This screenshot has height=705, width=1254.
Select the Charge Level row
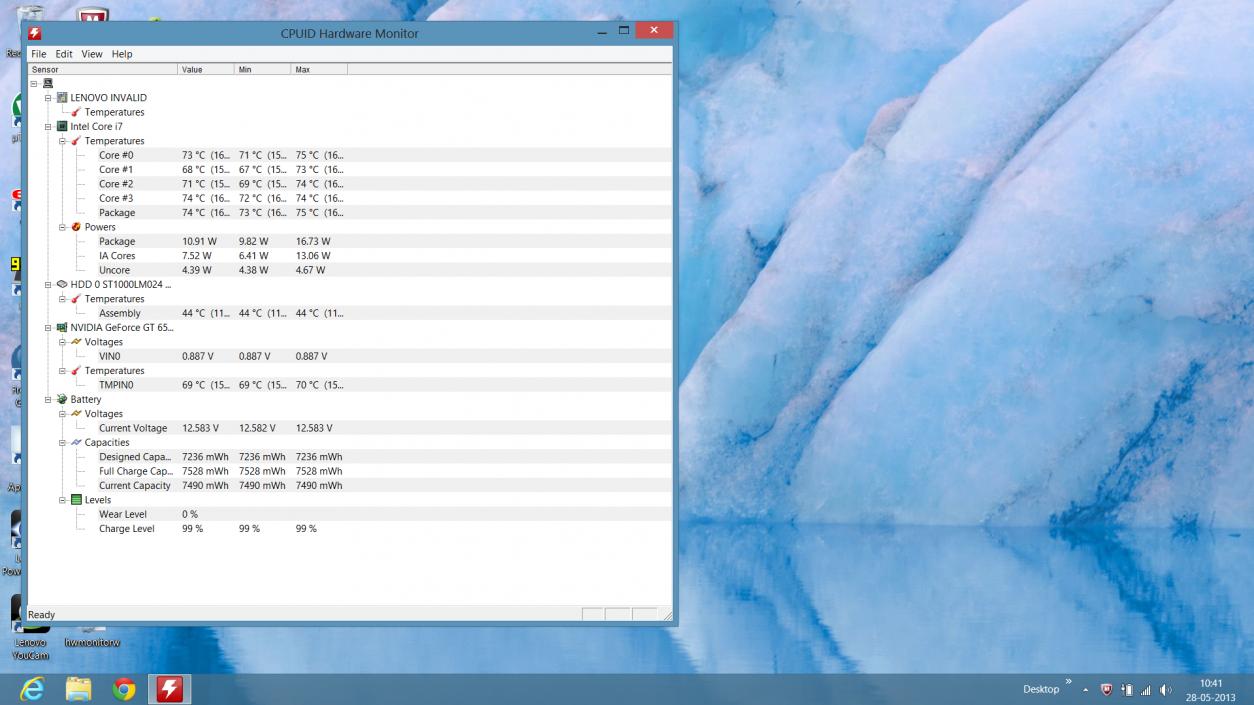click(127, 529)
